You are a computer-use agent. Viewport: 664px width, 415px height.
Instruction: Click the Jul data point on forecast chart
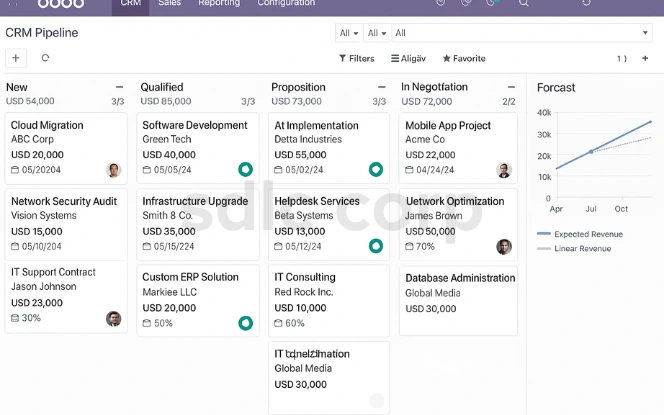click(591, 152)
